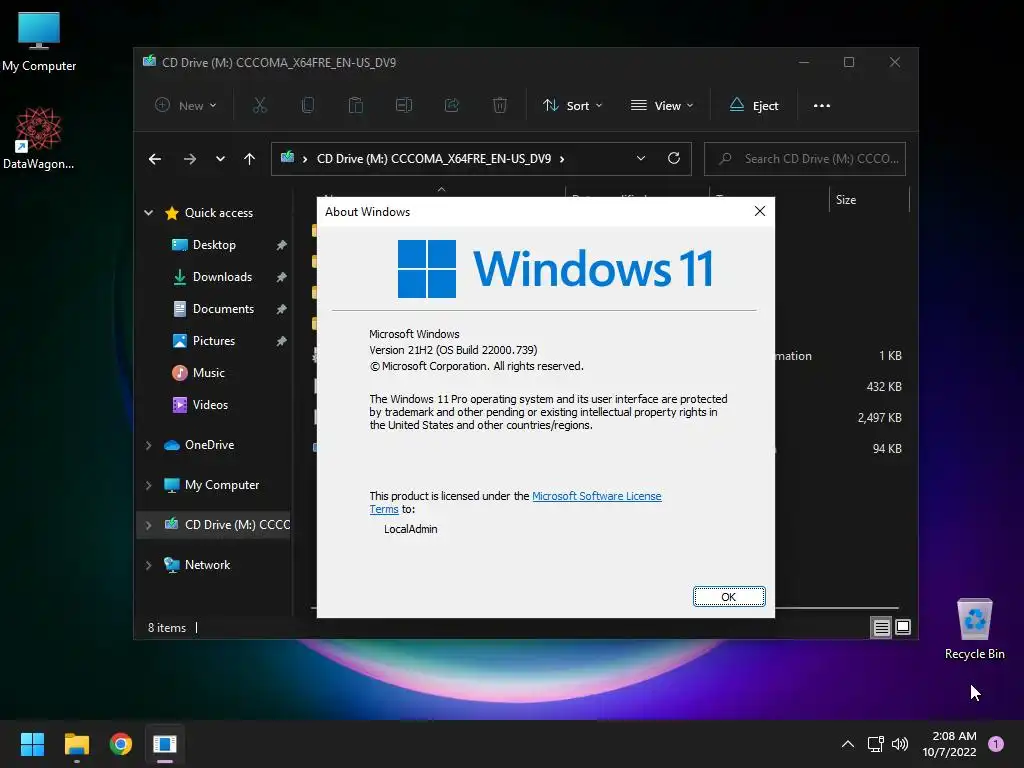Unpin Desktop via its pin icon
The height and width of the screenshot is (768, 1024).
tap(281, 245)
